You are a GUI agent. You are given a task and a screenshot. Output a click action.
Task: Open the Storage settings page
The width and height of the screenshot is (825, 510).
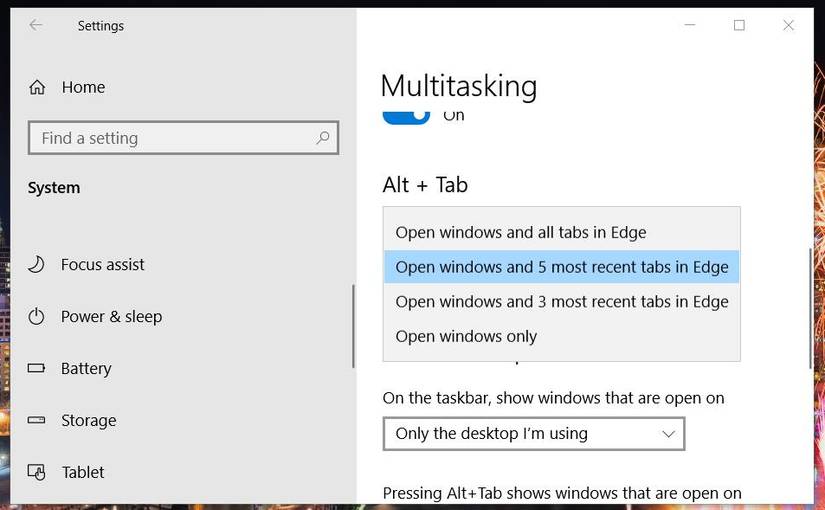click(x=88, y=421)
